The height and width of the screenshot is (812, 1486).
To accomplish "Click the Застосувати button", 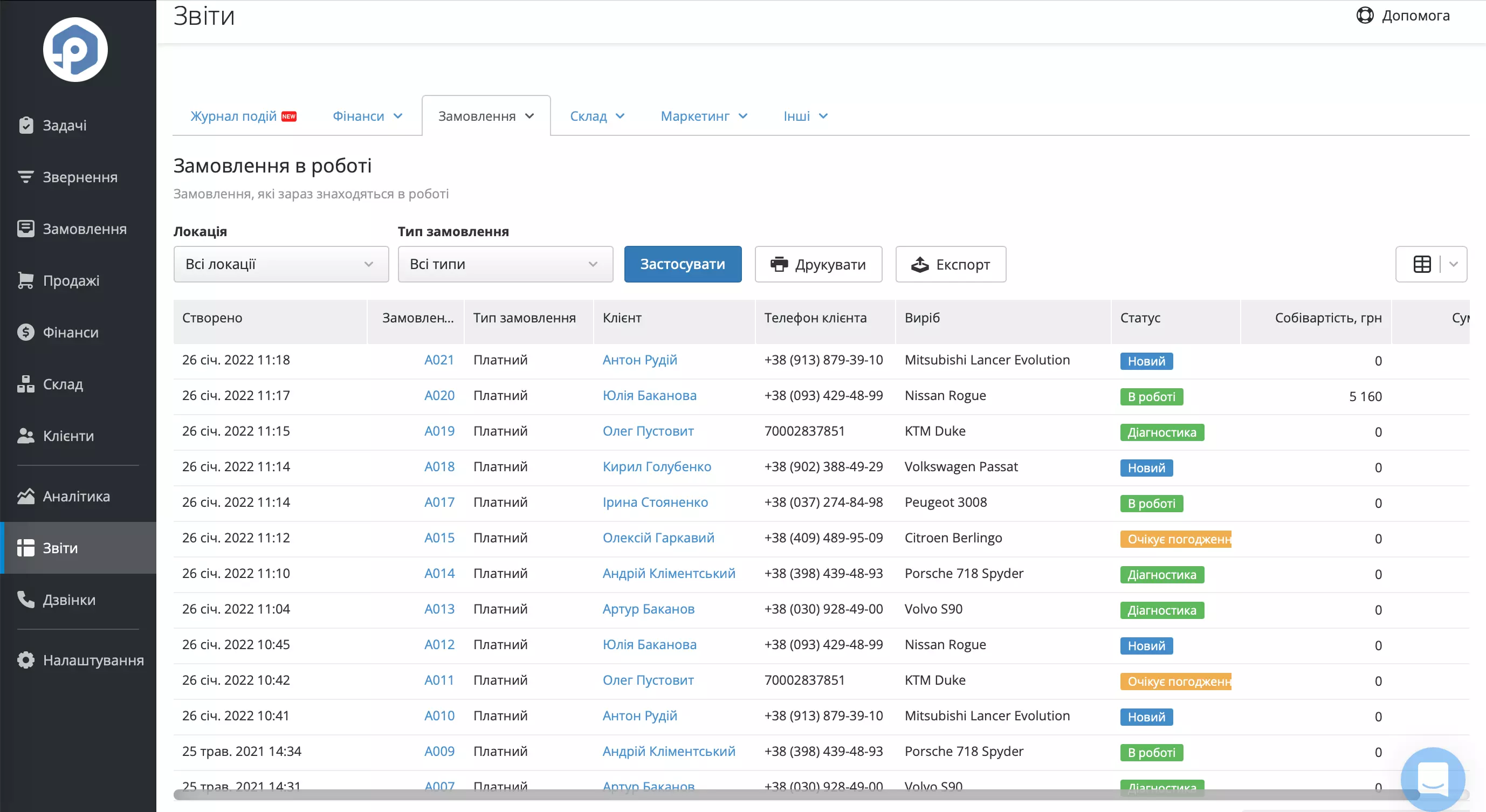I will (683, 264).
